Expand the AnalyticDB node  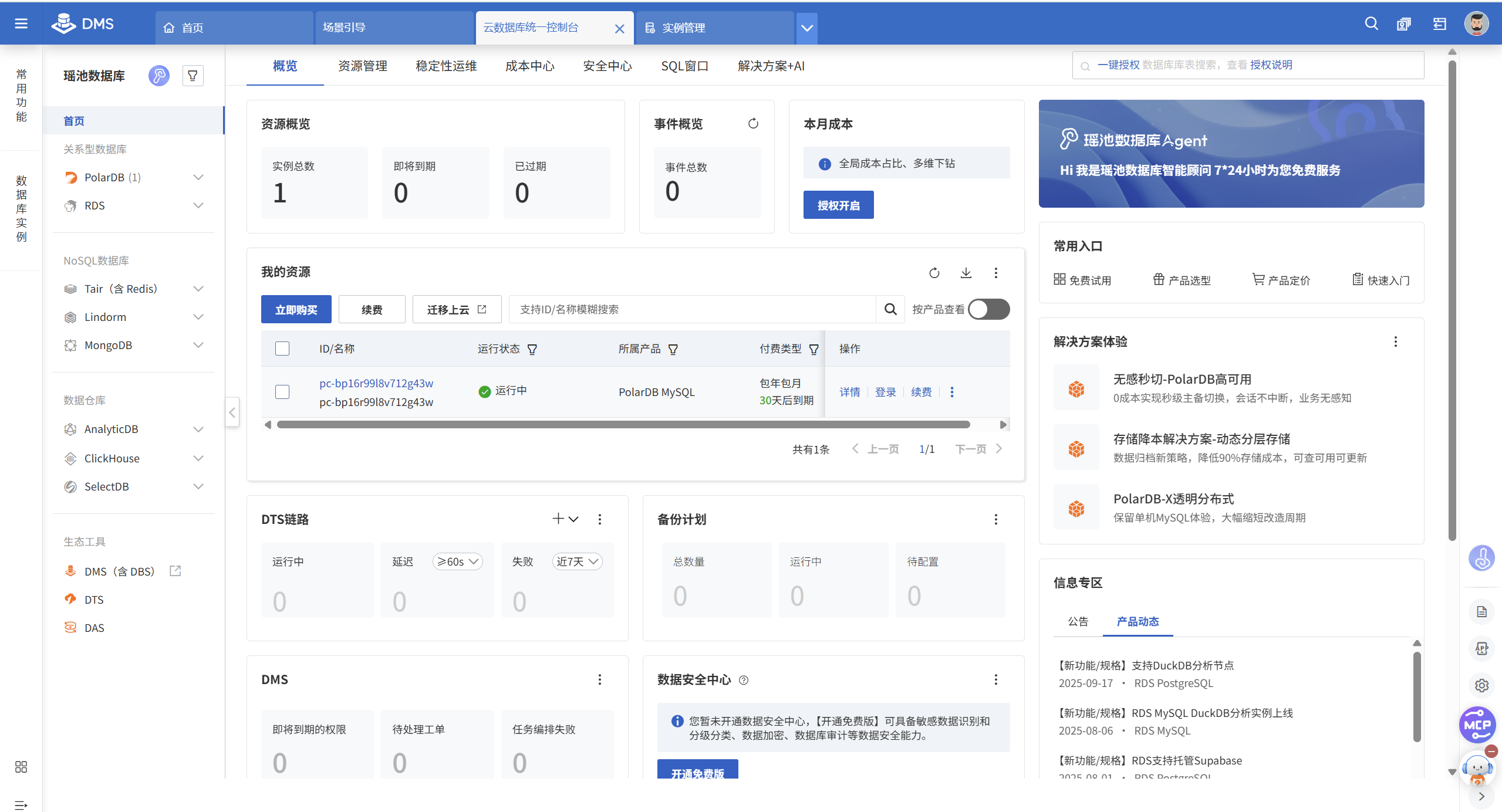(x=198, y=429)
